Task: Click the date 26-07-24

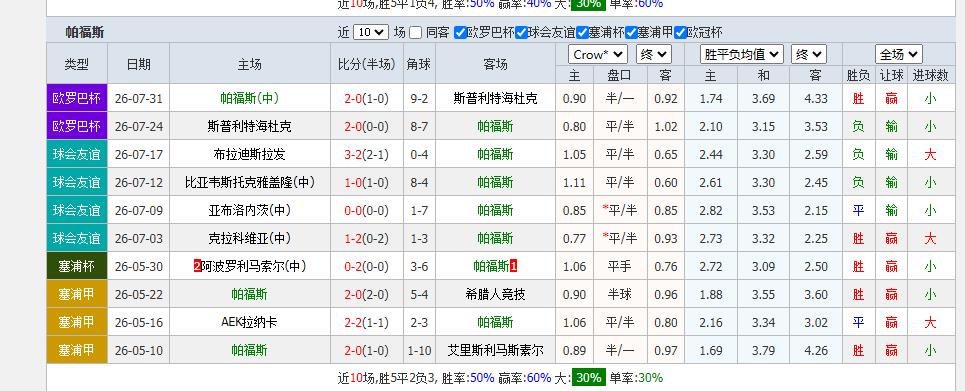Action: tap(138, 127)
